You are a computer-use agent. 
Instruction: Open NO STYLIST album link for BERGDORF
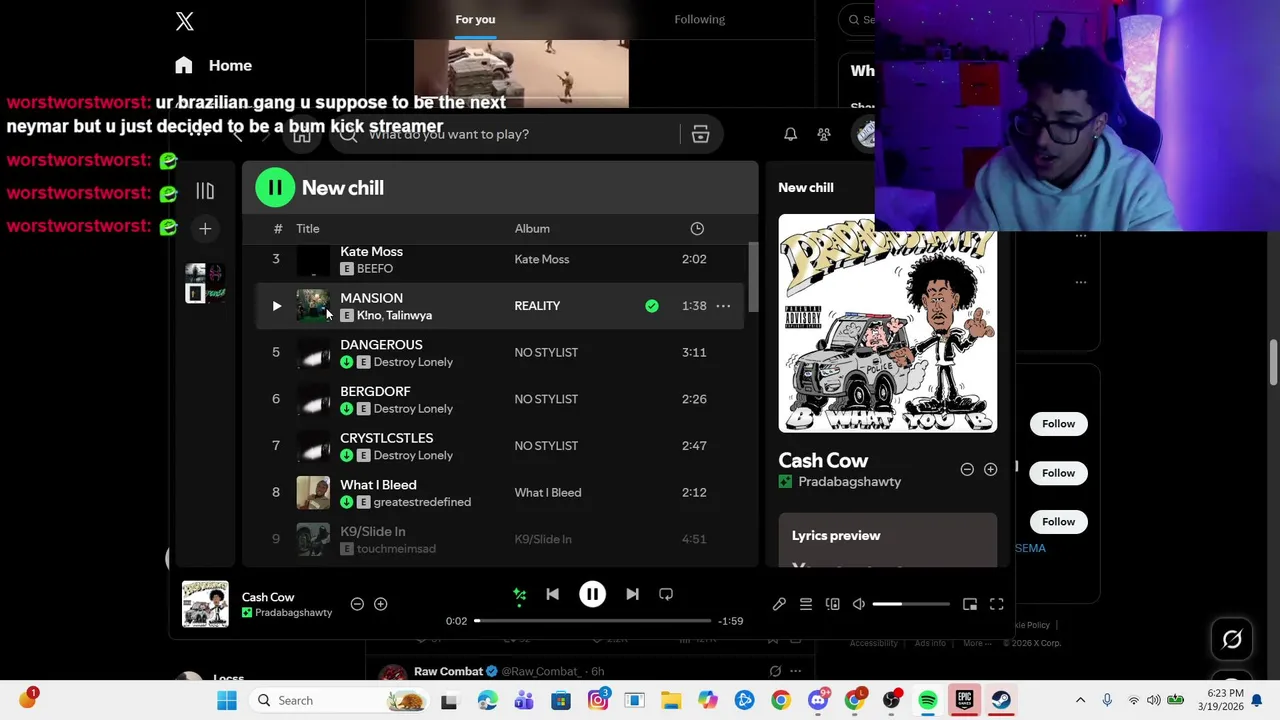(546, 399)
